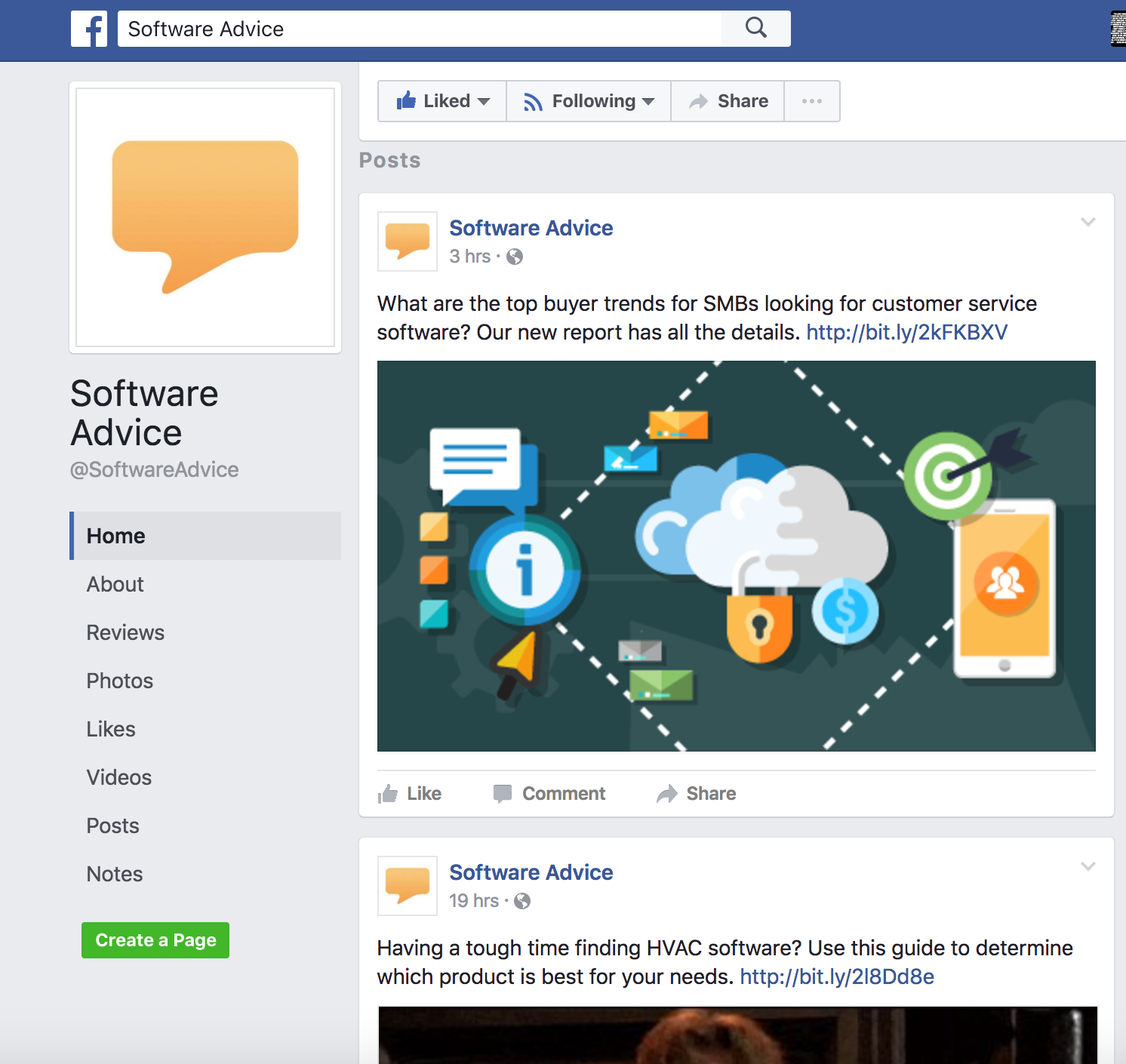This screenshot has height=1064, width=1126.
Task: Click the three-dots more options button
Action: (x=811, y=101)
